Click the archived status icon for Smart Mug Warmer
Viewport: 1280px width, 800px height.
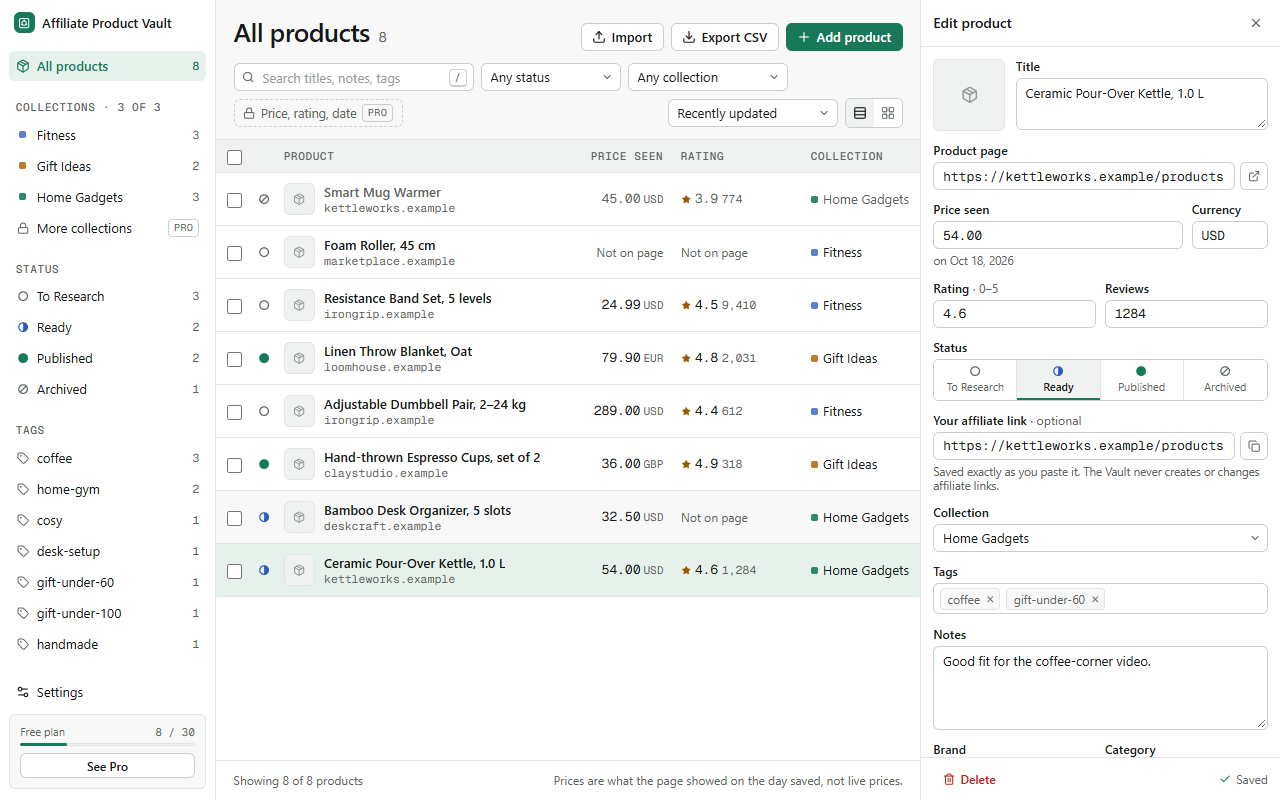[264, 199]
